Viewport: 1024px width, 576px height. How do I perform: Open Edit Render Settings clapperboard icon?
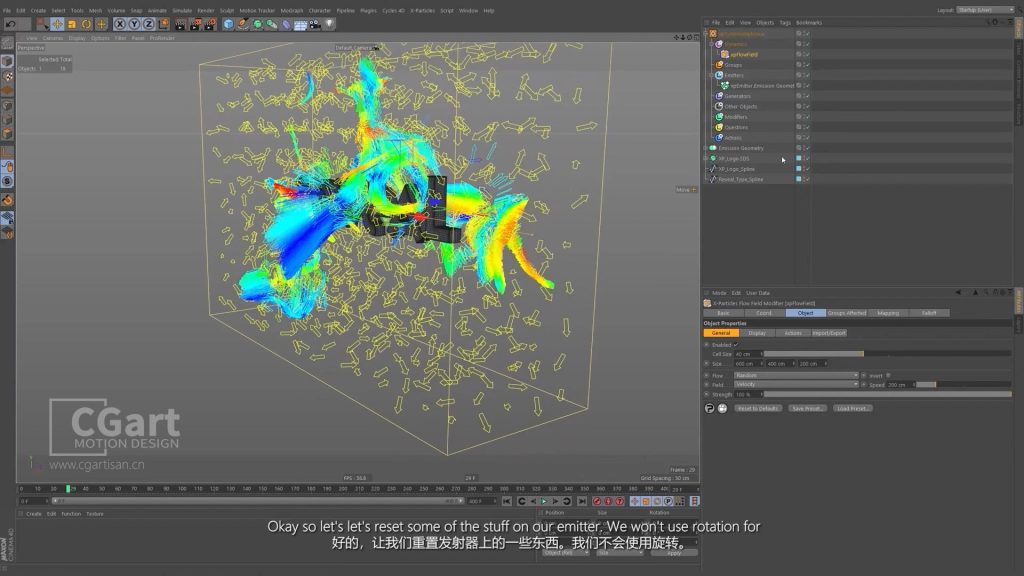point(210,24)
